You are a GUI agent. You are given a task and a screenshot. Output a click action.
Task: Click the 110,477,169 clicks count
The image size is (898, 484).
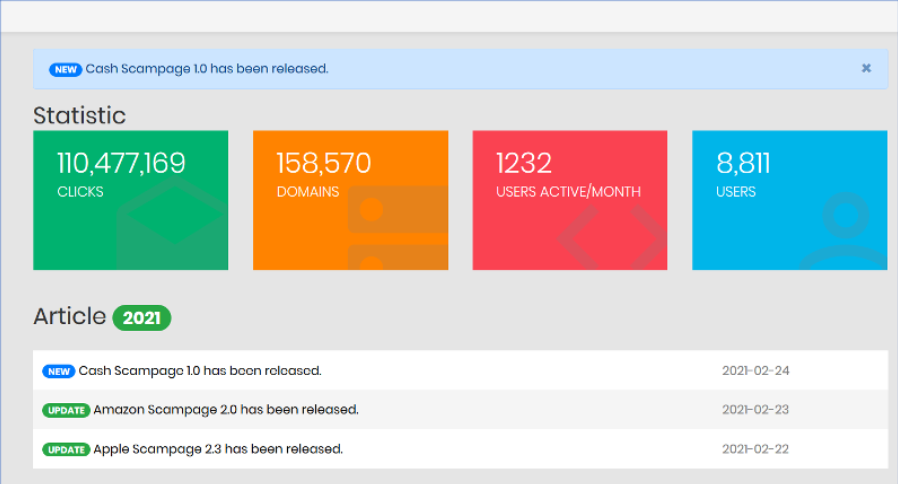121,163
